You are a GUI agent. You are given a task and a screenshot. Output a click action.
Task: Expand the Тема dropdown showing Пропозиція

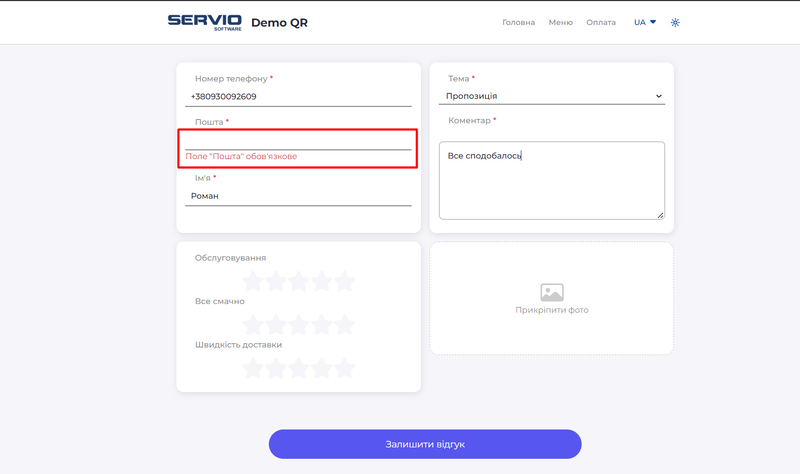tap(552, 96)
